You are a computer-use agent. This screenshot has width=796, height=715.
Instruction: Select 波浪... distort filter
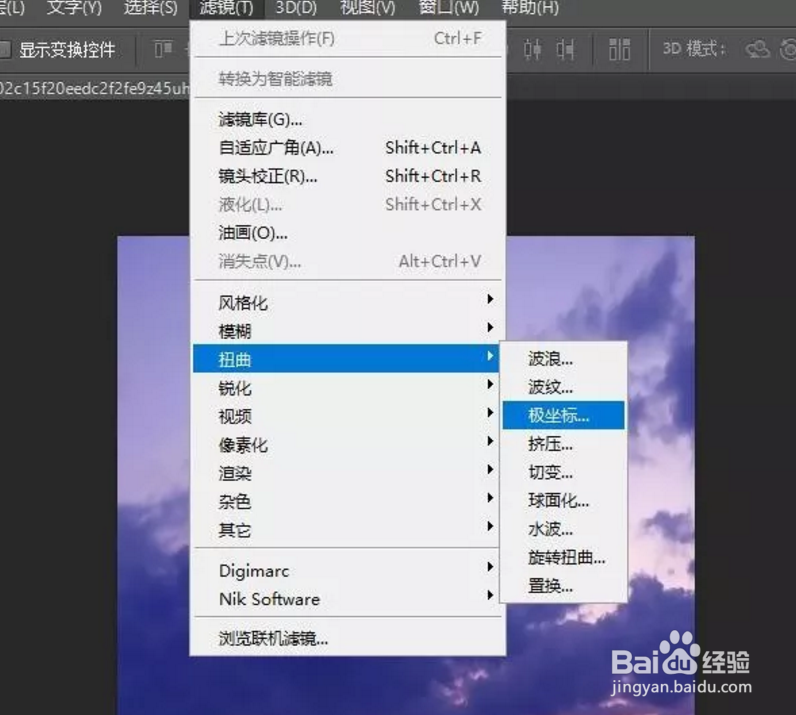563,359
